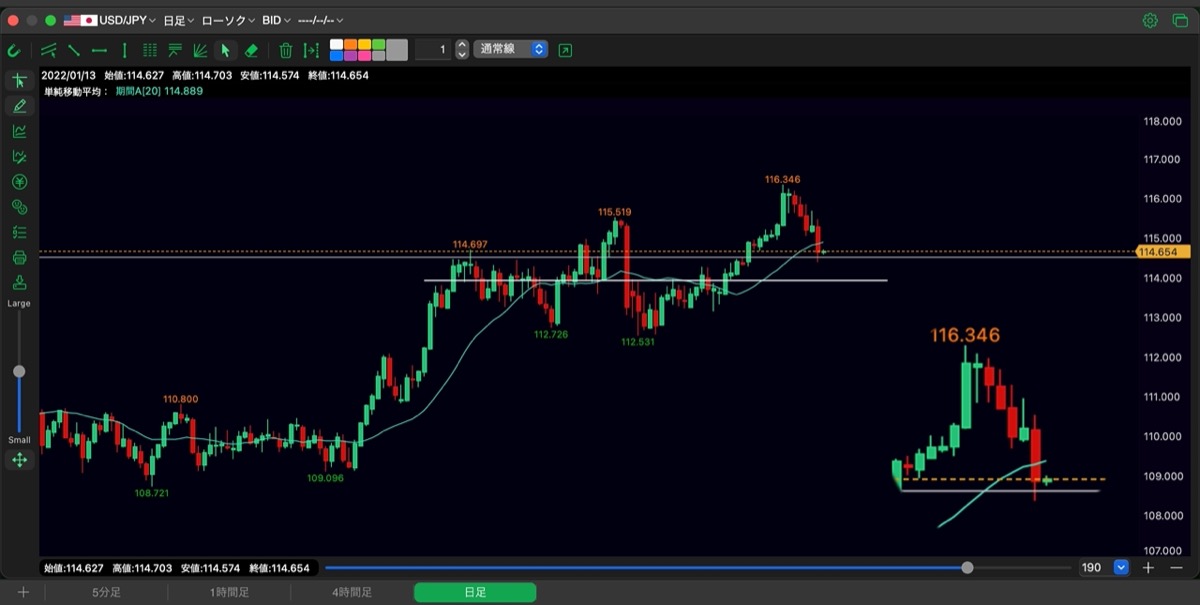Select the 日足 tab at bottom
This screenshot has height=605, width=1200.
475,593
